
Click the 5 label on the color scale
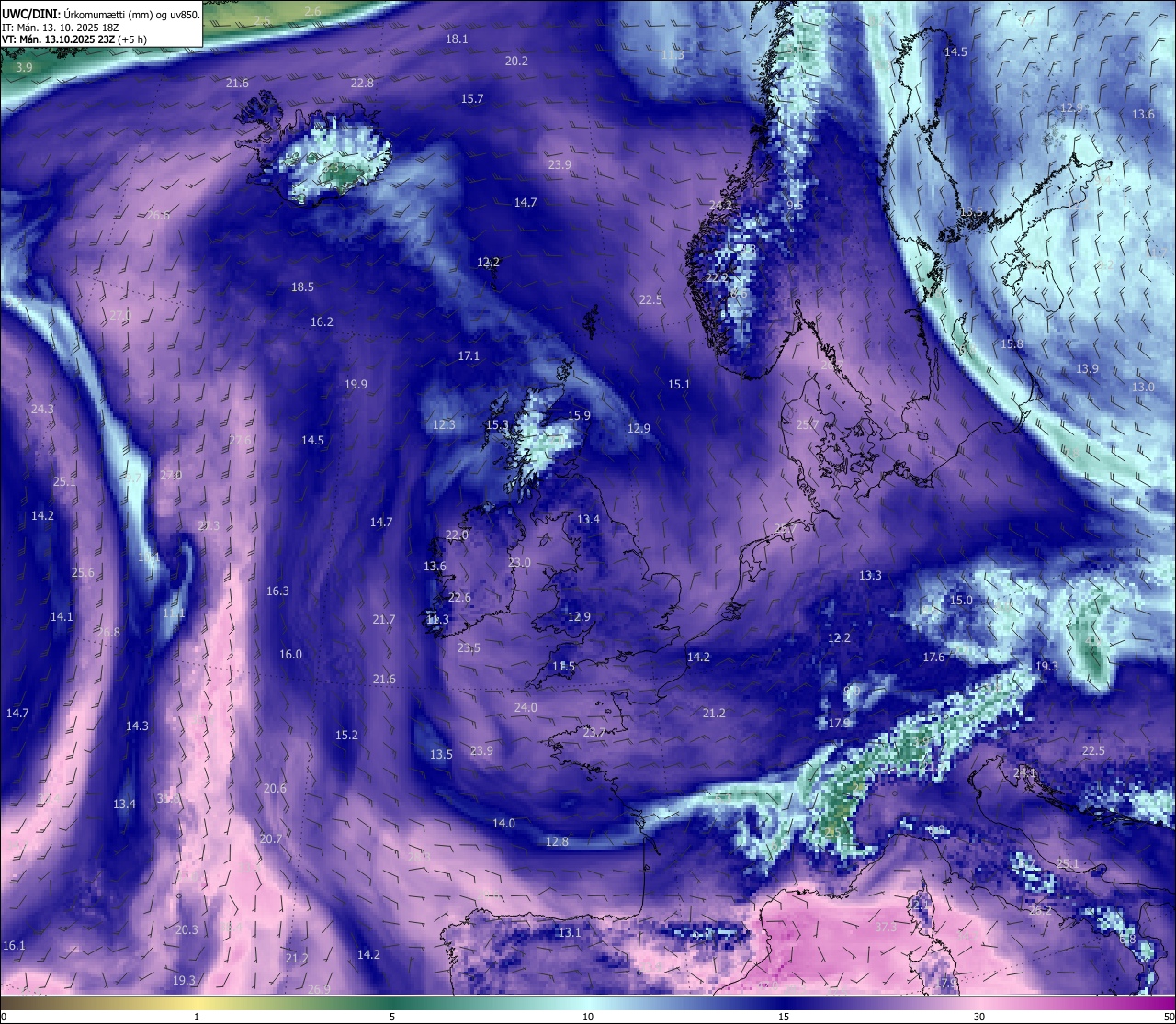coord(392,1017)
